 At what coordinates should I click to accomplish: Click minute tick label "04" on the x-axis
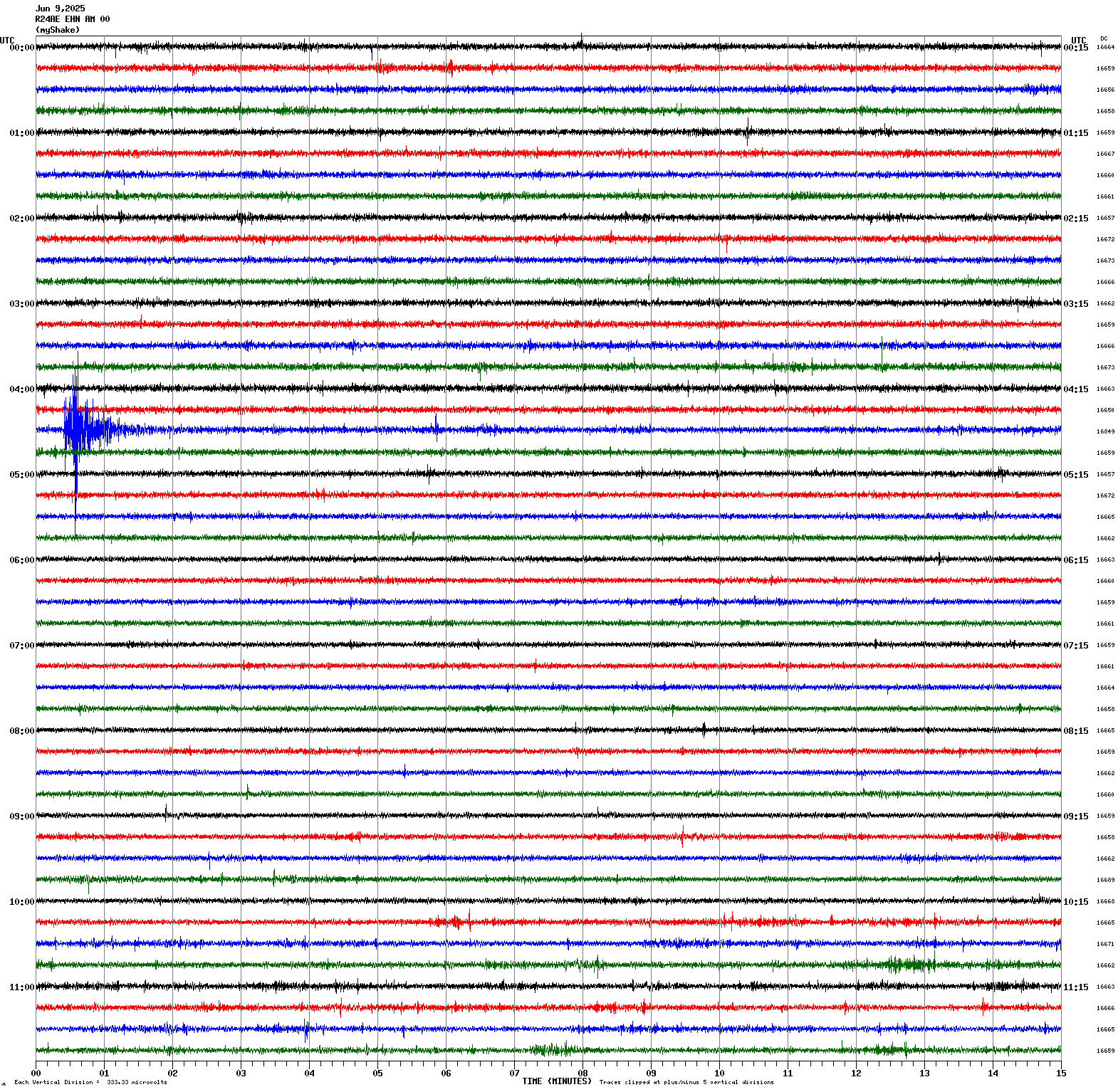(x=310, y=1073)
